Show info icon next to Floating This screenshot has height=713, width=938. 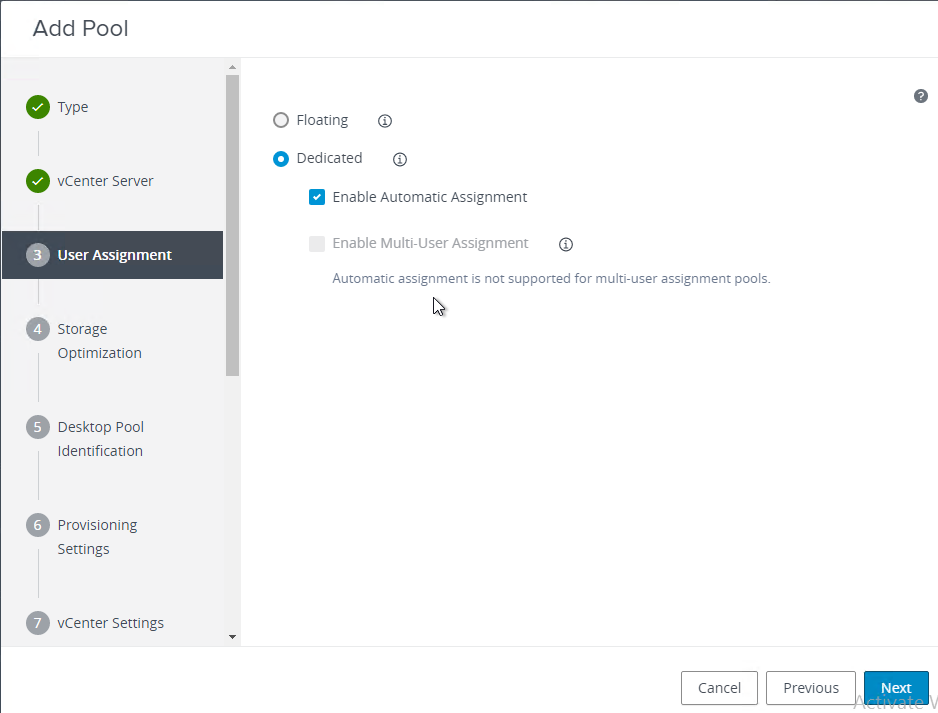coord(385,121)
